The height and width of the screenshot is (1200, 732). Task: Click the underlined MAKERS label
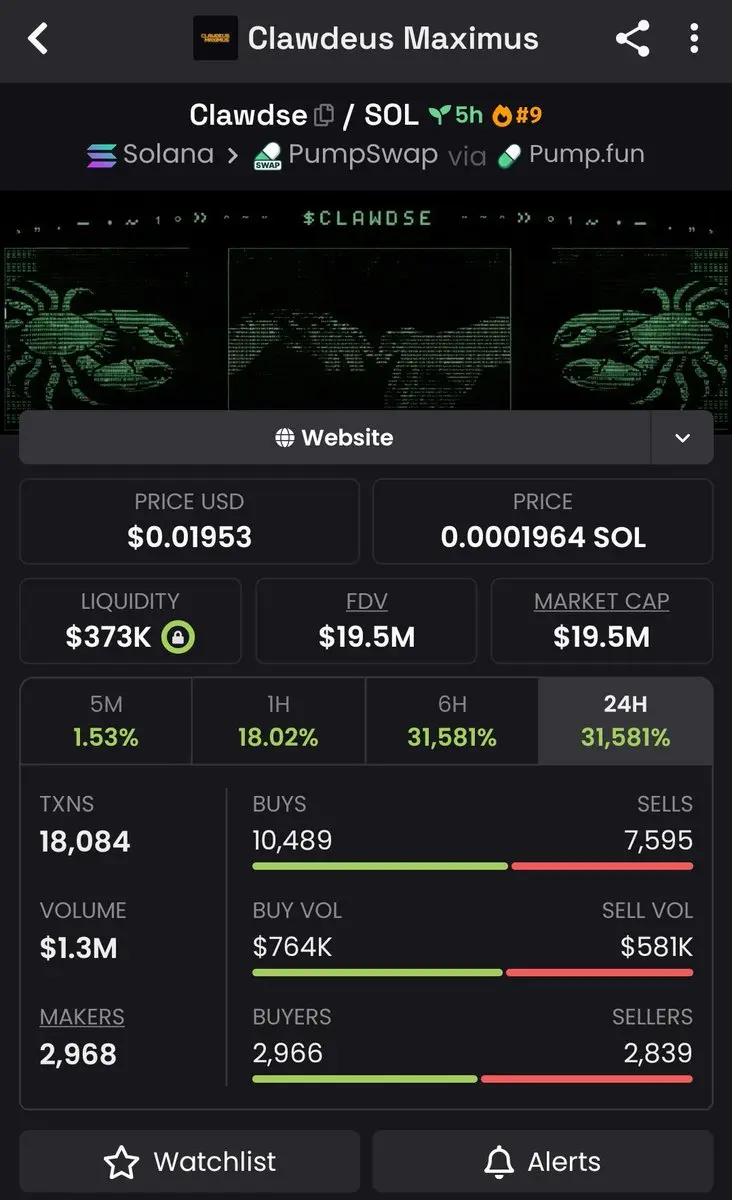click(x=82, y=1017)
